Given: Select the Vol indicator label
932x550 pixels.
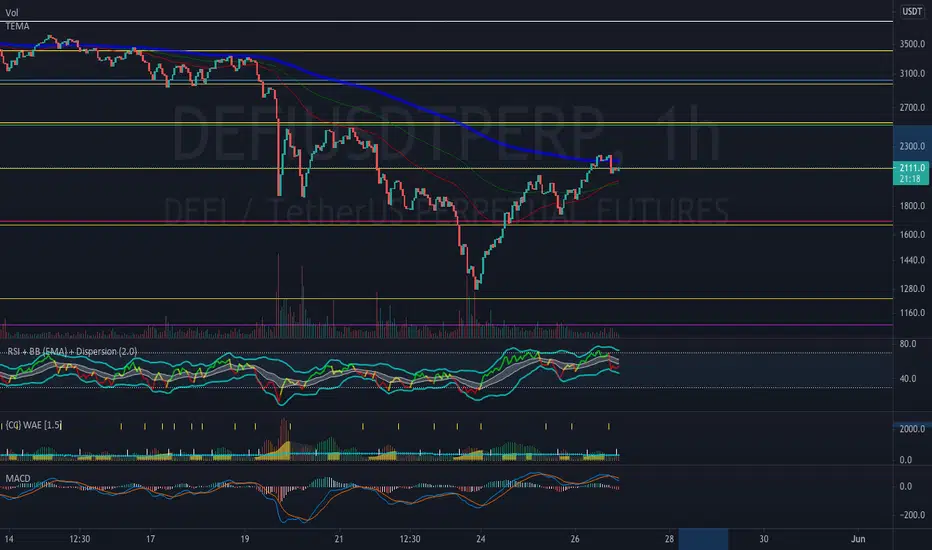Looking at the screenshot, I should pos(11,12).
